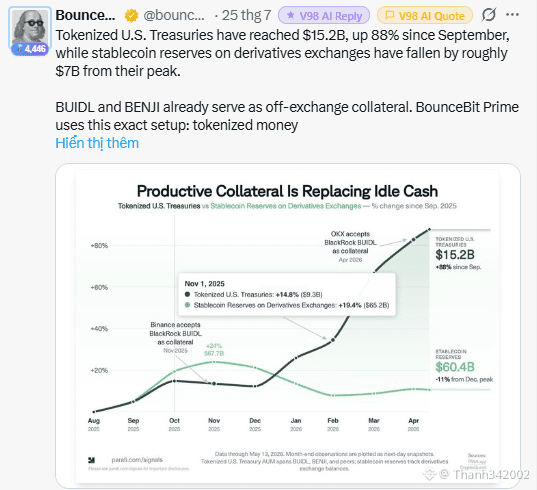Click the parafi.com/signals source text
This screenshot has height=490, width=537.
[137, 460]
